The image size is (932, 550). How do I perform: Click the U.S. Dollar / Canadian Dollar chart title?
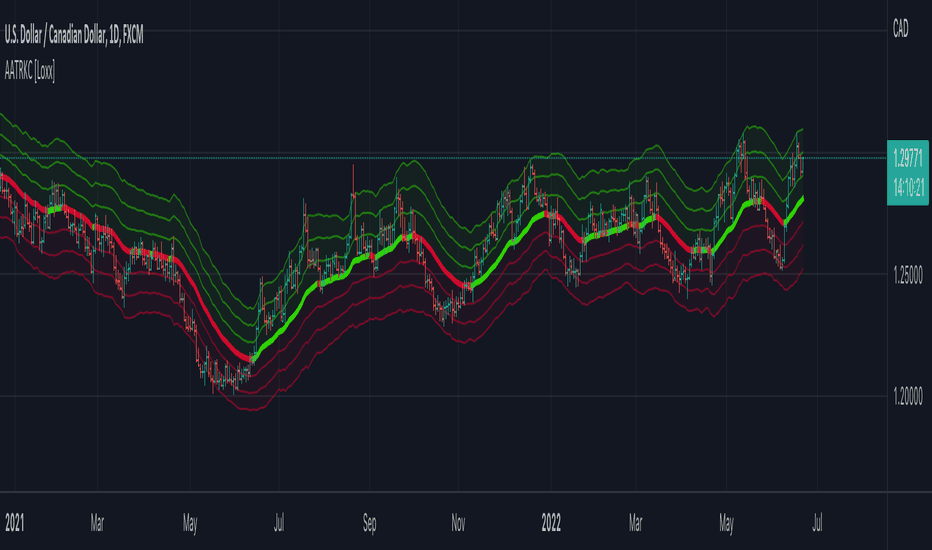[x=74, y=36]
